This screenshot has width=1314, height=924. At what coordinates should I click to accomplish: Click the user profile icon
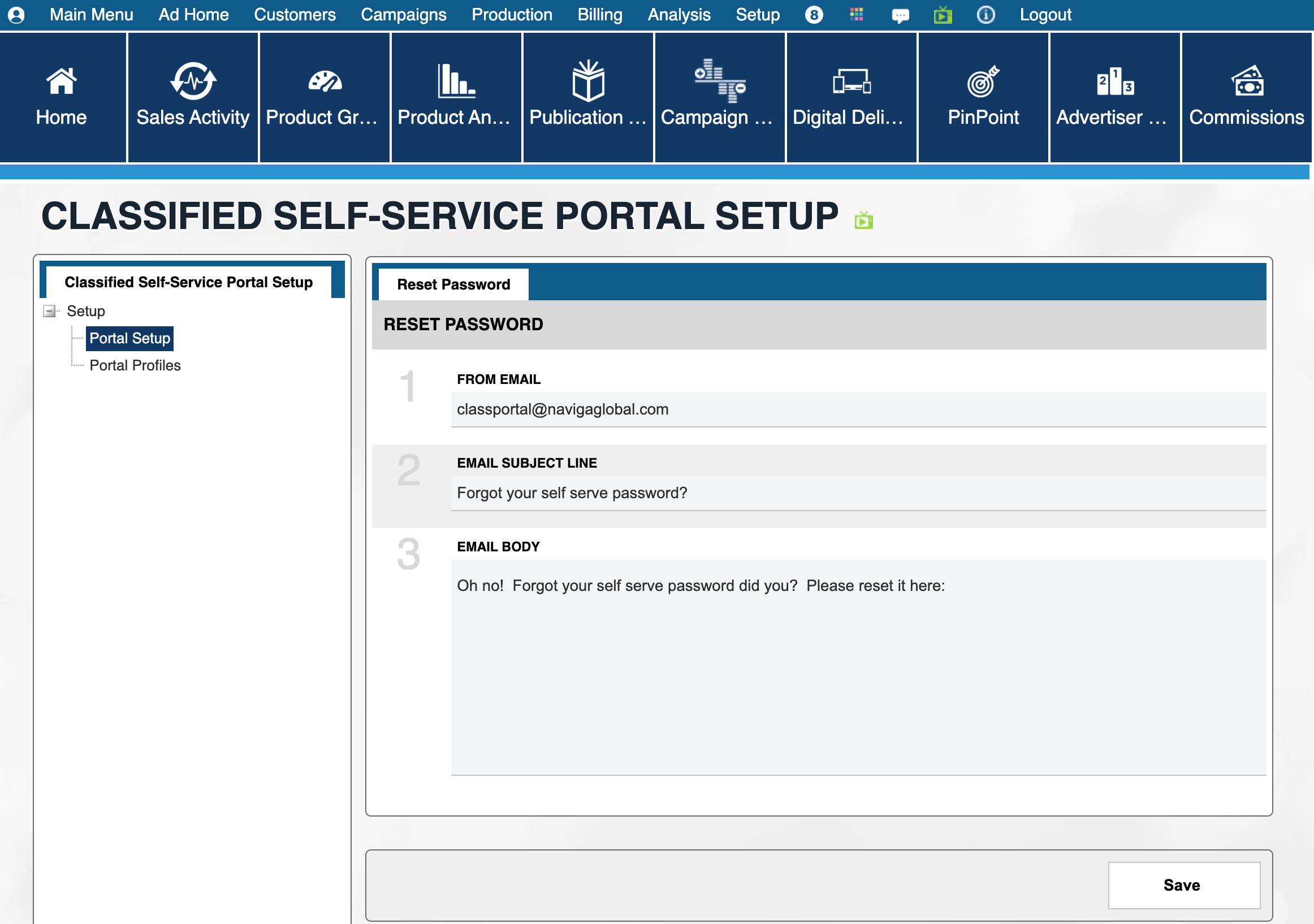click(16, 15)
